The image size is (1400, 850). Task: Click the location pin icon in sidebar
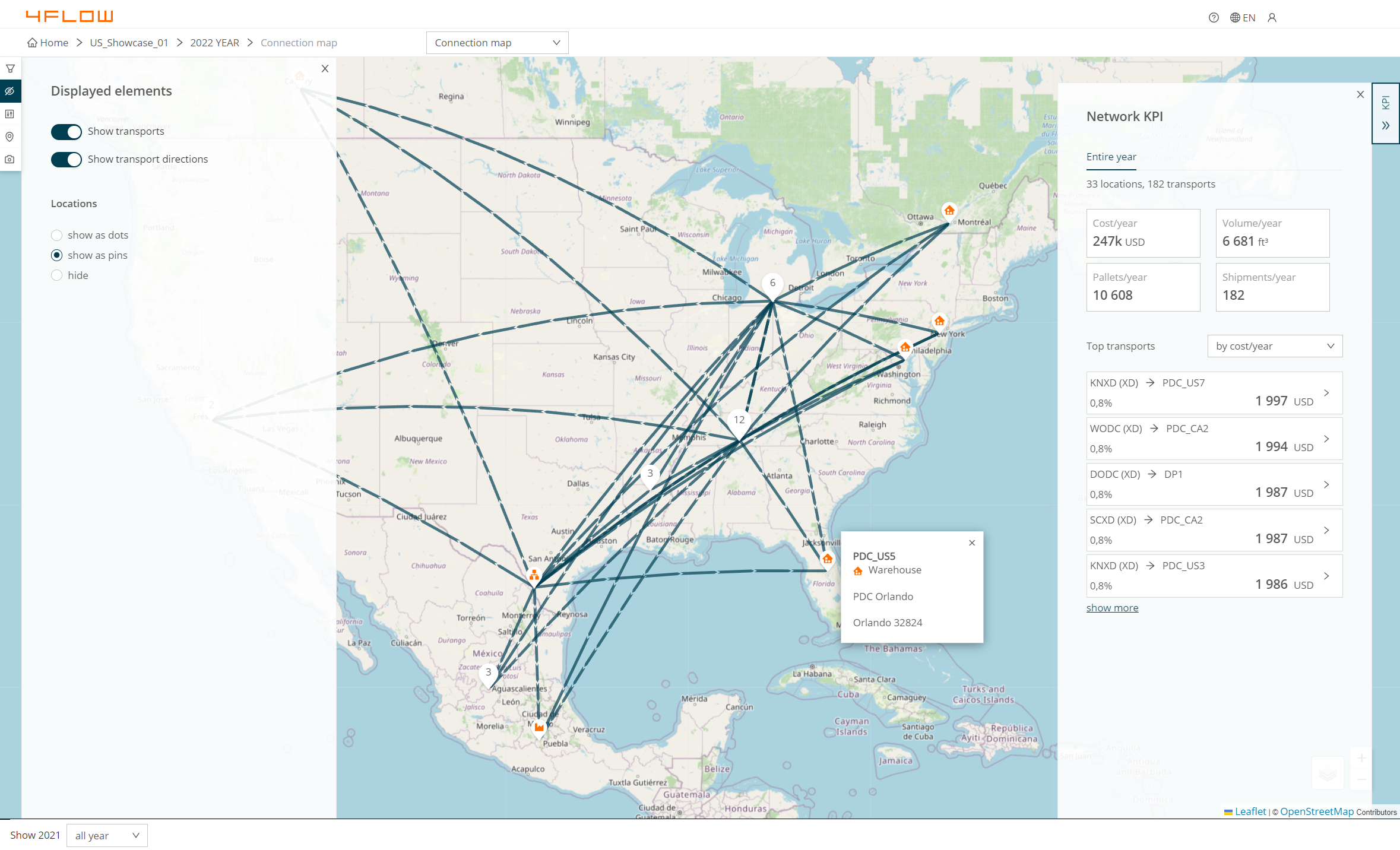[x=10, y=137]
